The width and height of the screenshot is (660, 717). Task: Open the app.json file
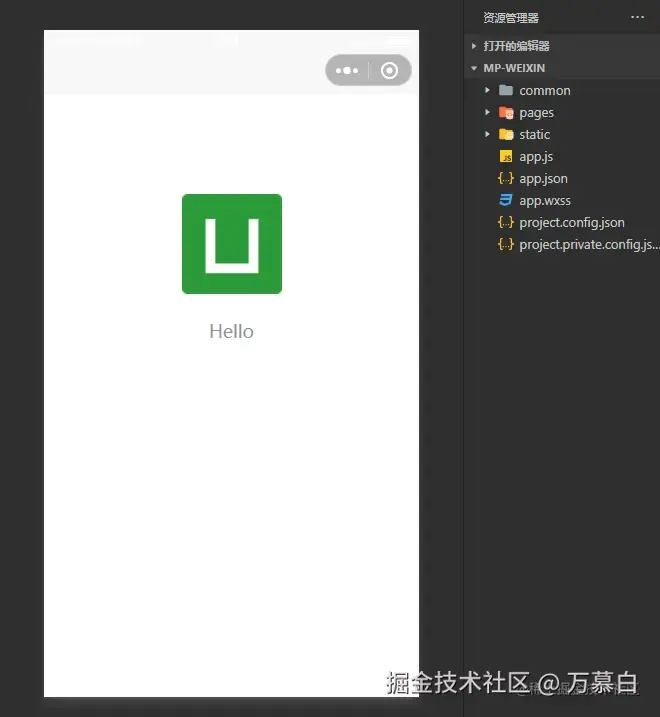543,179
